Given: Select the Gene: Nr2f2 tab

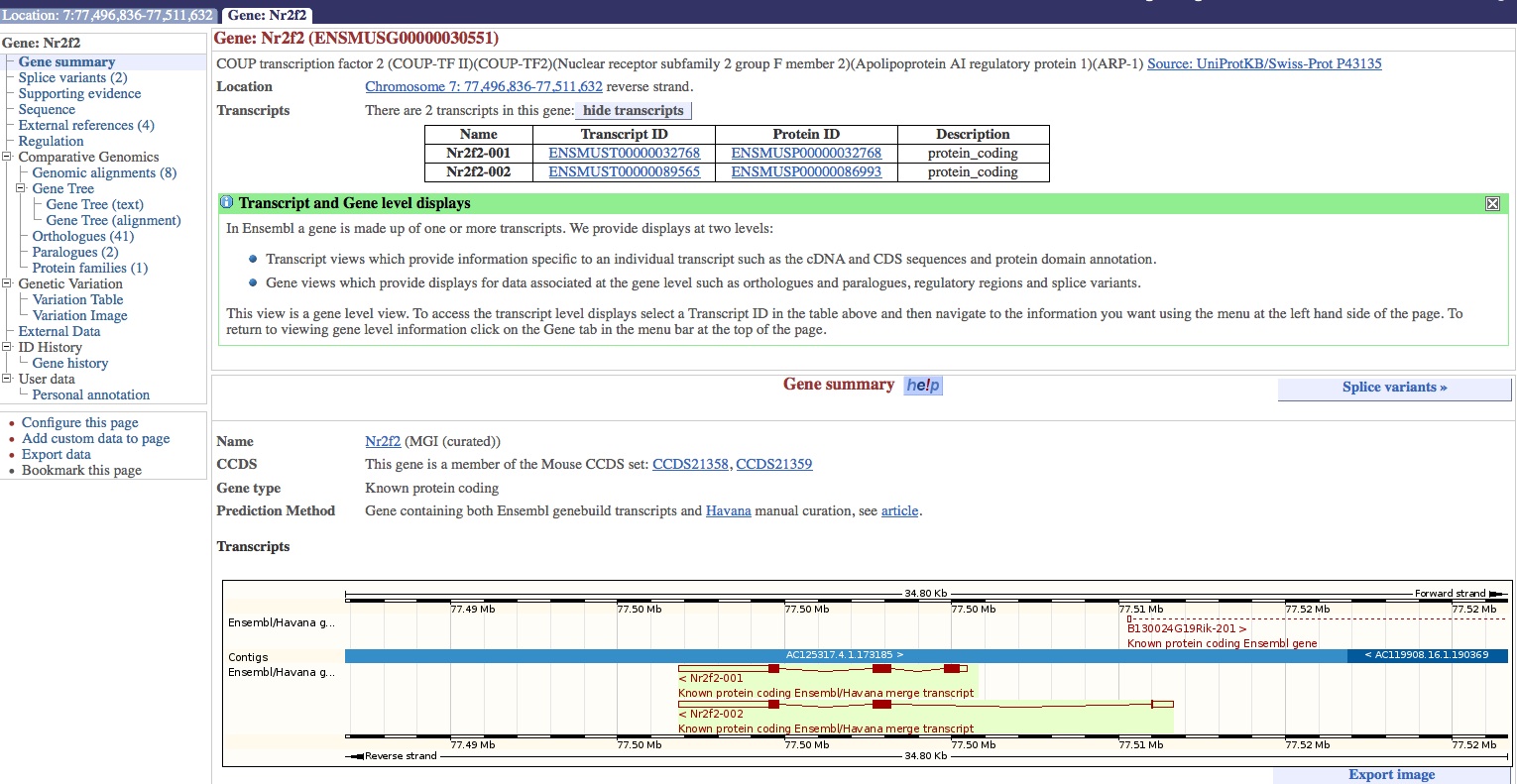Looking at the screenshot, I should tap(267, 15).
